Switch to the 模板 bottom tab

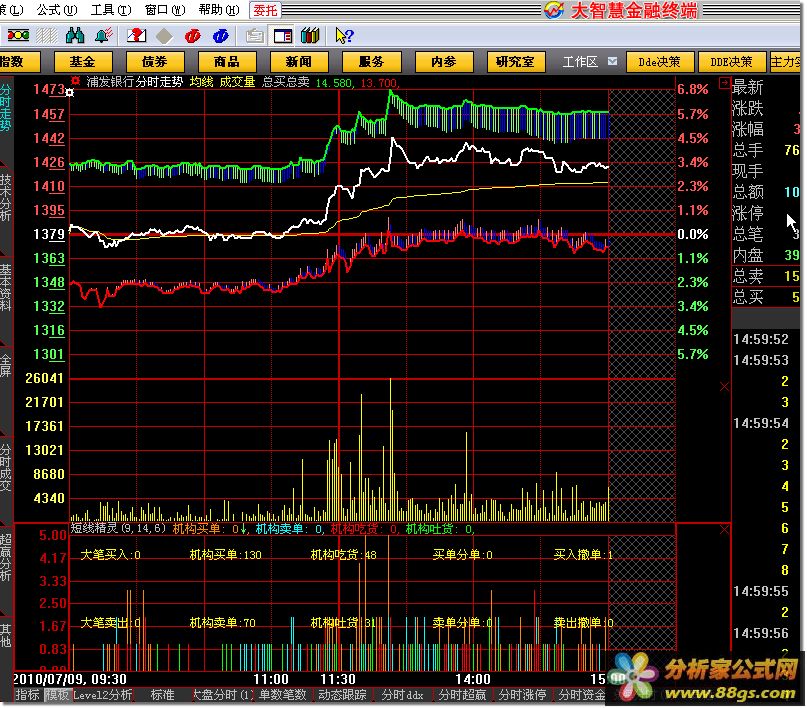[x=58, y=695]
